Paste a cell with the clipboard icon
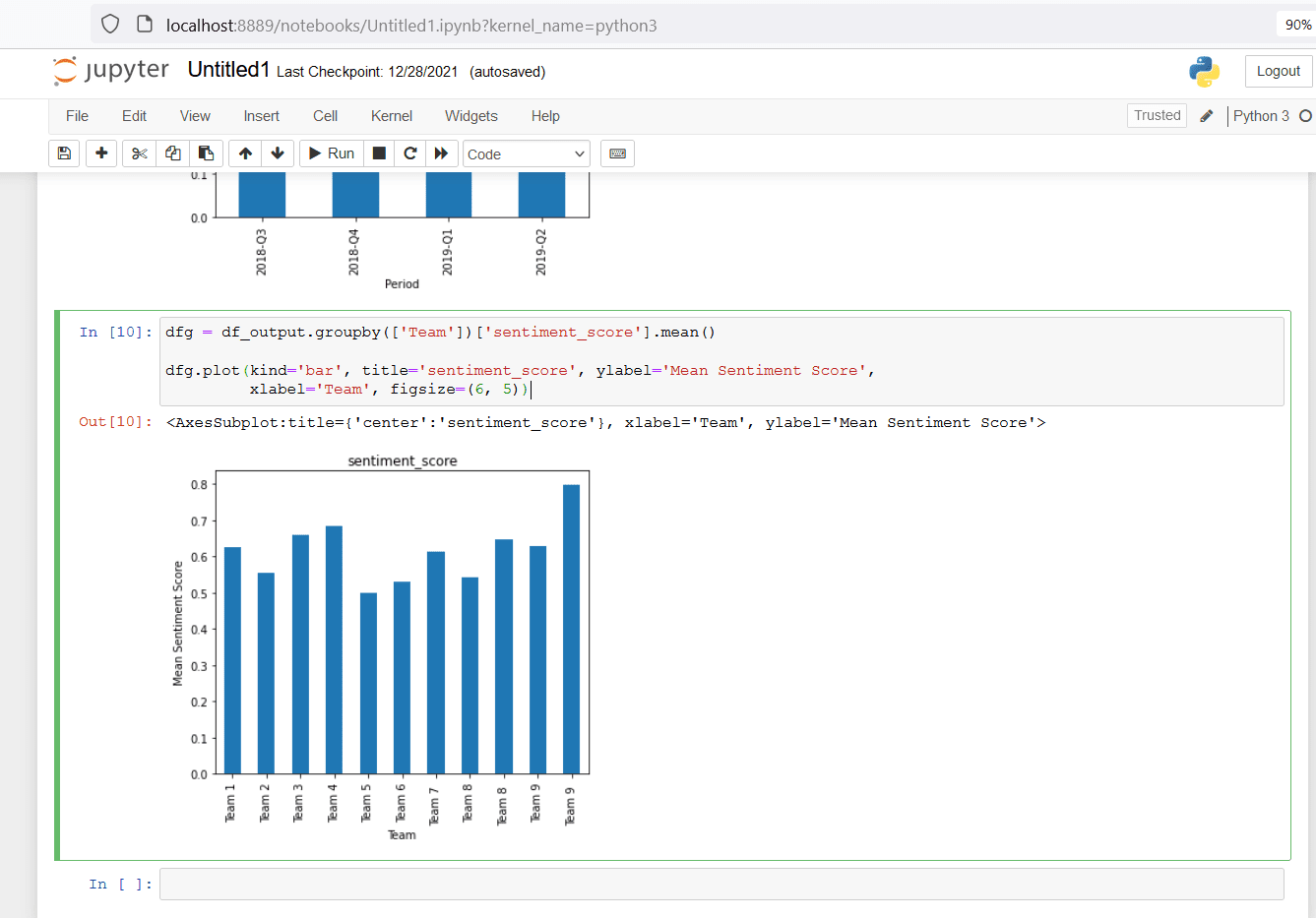Image resolution: width=1316 pixels, height=918 pixels. [206, 153]
